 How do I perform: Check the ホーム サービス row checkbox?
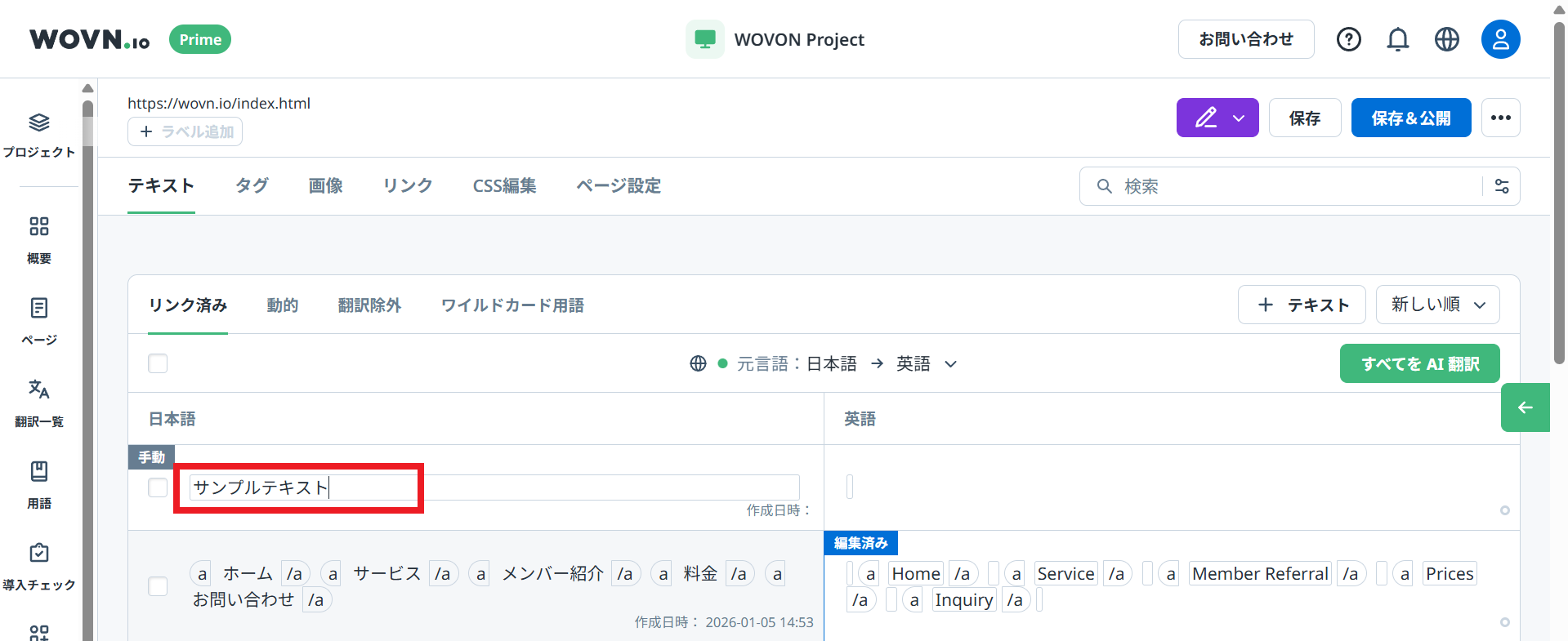[158, 586]
